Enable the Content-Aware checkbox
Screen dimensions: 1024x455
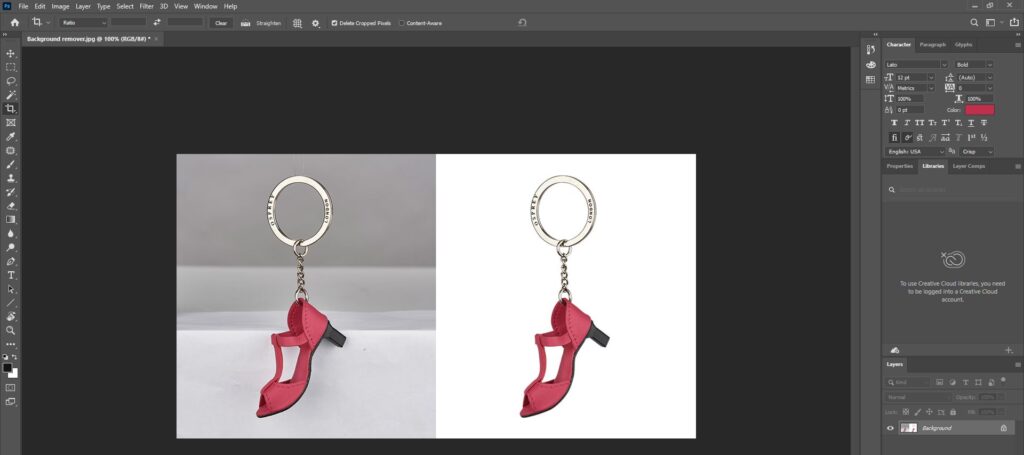[x=400, y=22]
